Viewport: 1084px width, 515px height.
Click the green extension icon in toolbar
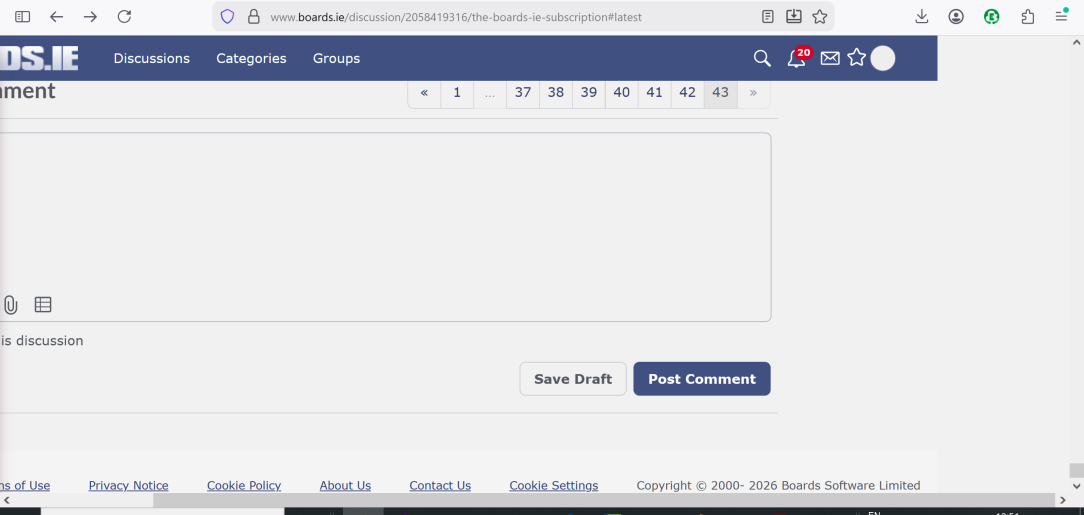992,17
